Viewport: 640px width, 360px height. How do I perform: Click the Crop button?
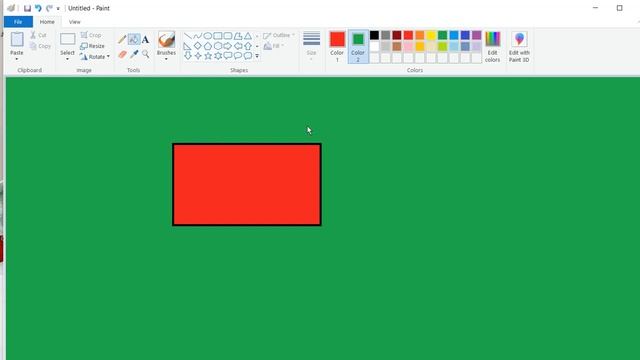[91, 36]
